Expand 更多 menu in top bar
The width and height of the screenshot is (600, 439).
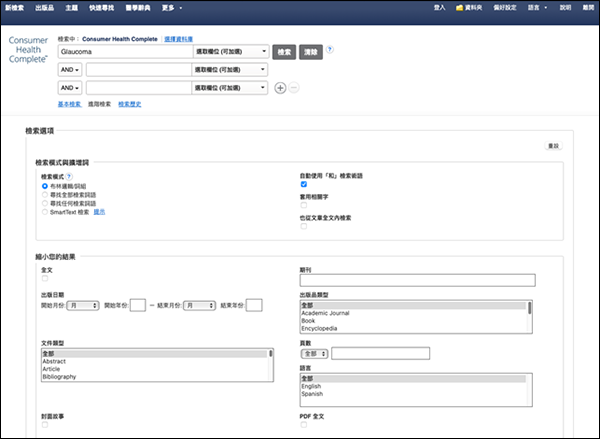[x=171, y=8]
